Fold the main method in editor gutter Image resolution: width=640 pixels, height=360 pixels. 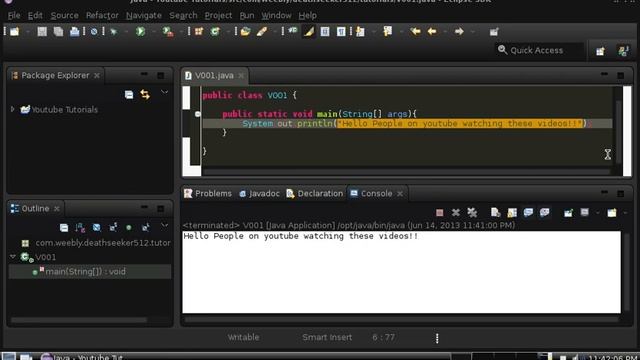[198, 114]
